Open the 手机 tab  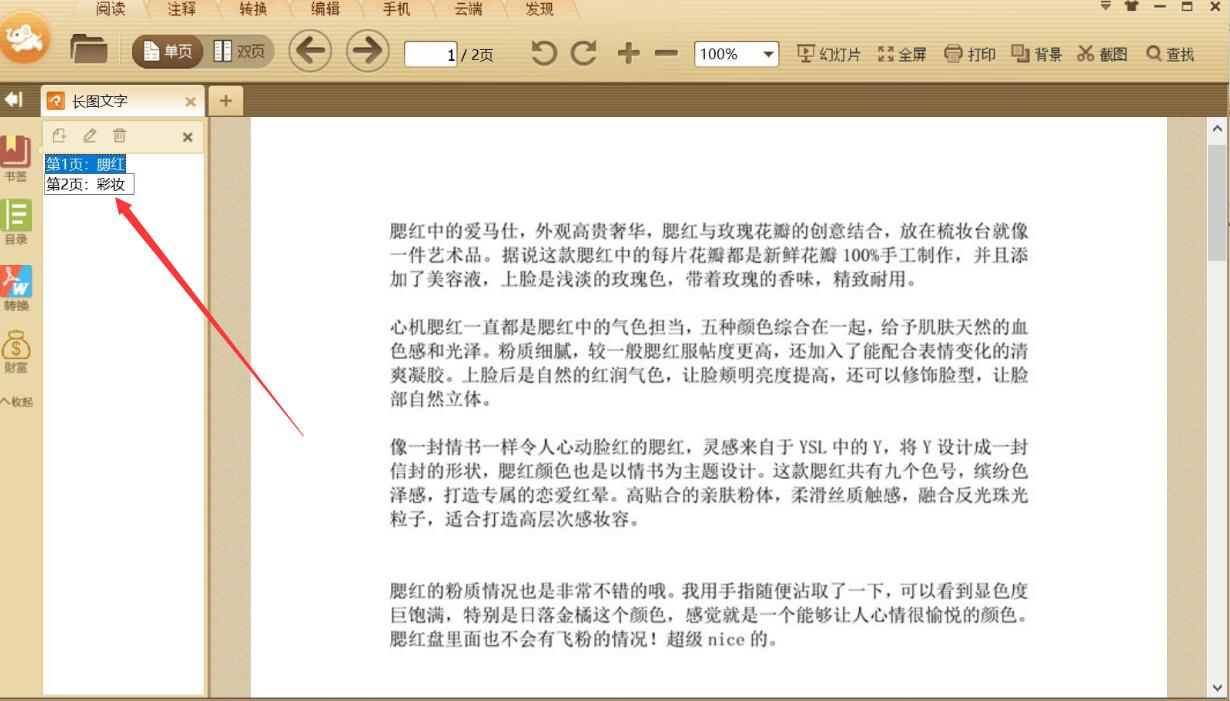pyautogui.click(x=396, y=9)
